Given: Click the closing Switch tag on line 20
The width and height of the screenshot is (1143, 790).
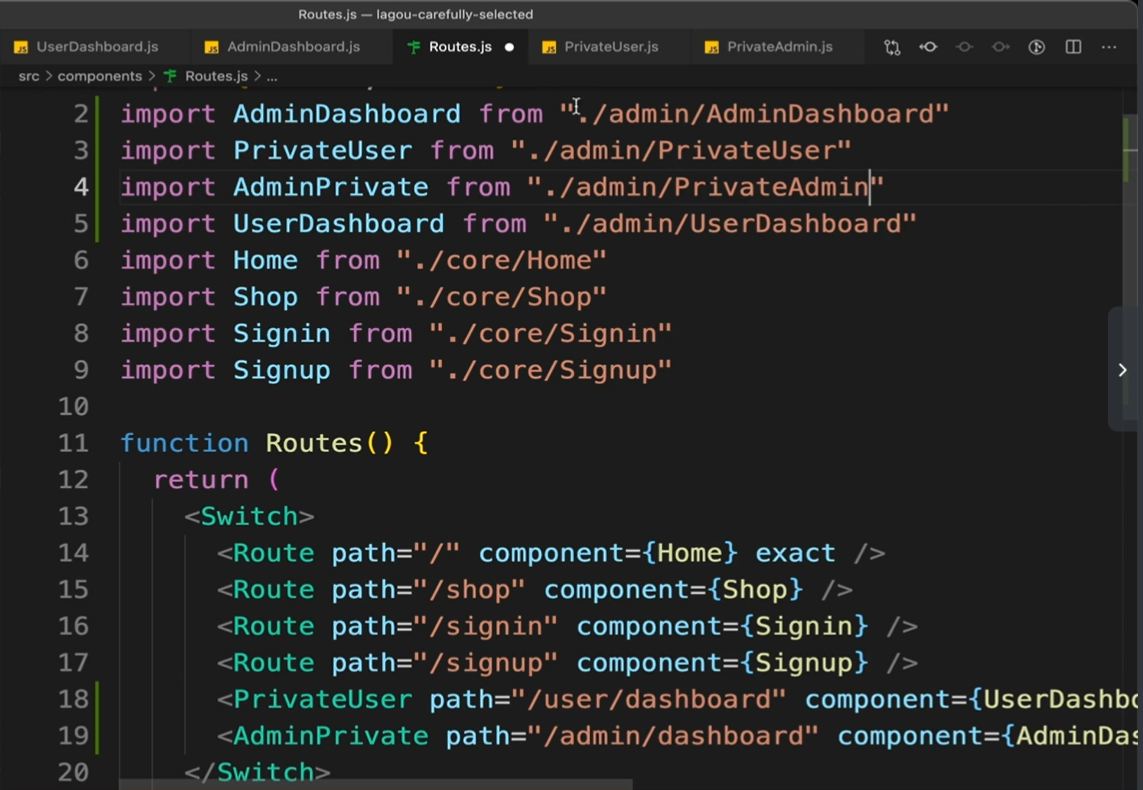Looking at the screenshot, I should click(257, 773).
